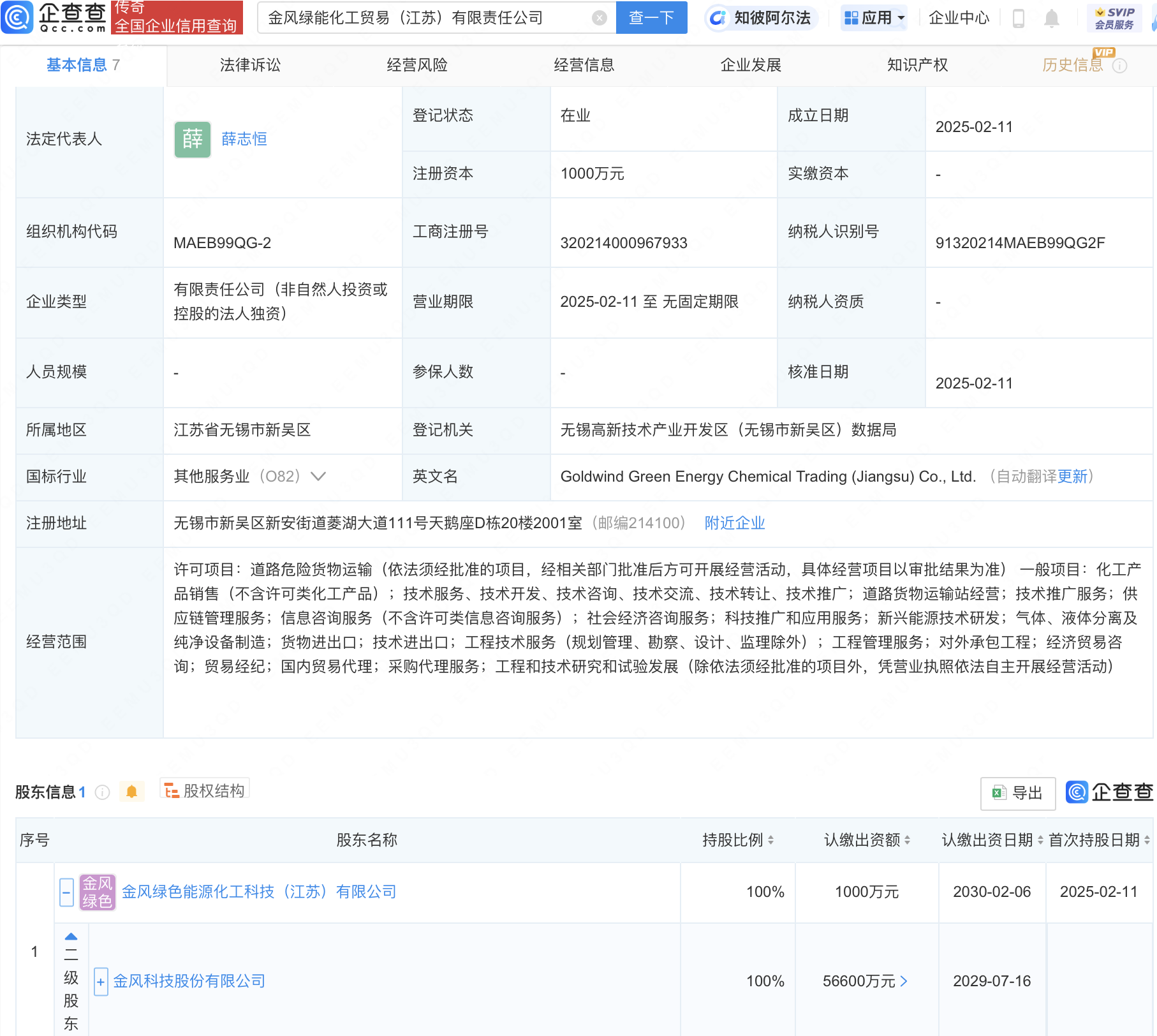The image size is (1157, 1036).
Task: Click the mobile app icon in top bar
Action: [x=1018, y=18]
